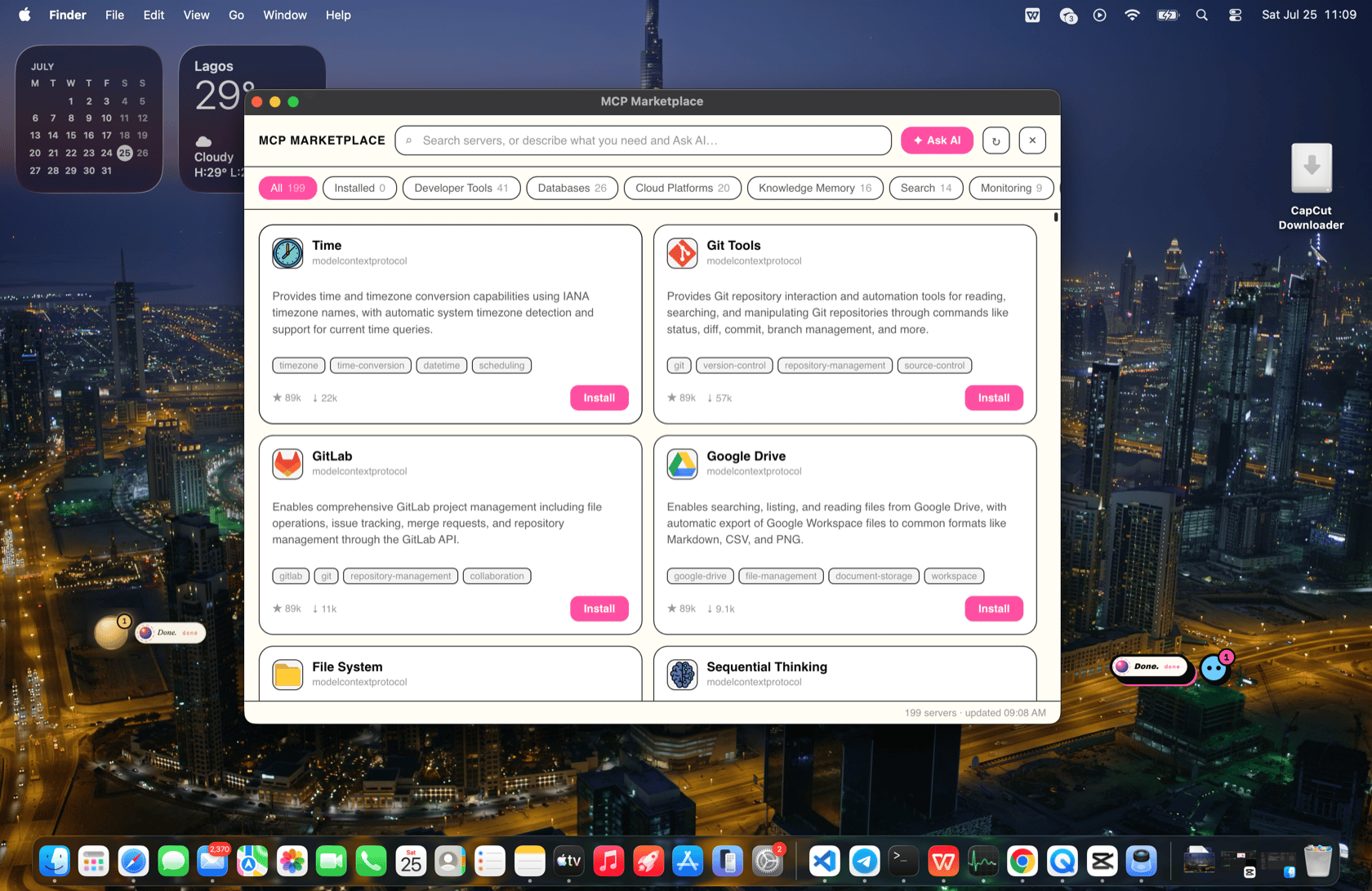Open System Settings from the dock
The image size is (1372, 891).
767,861
